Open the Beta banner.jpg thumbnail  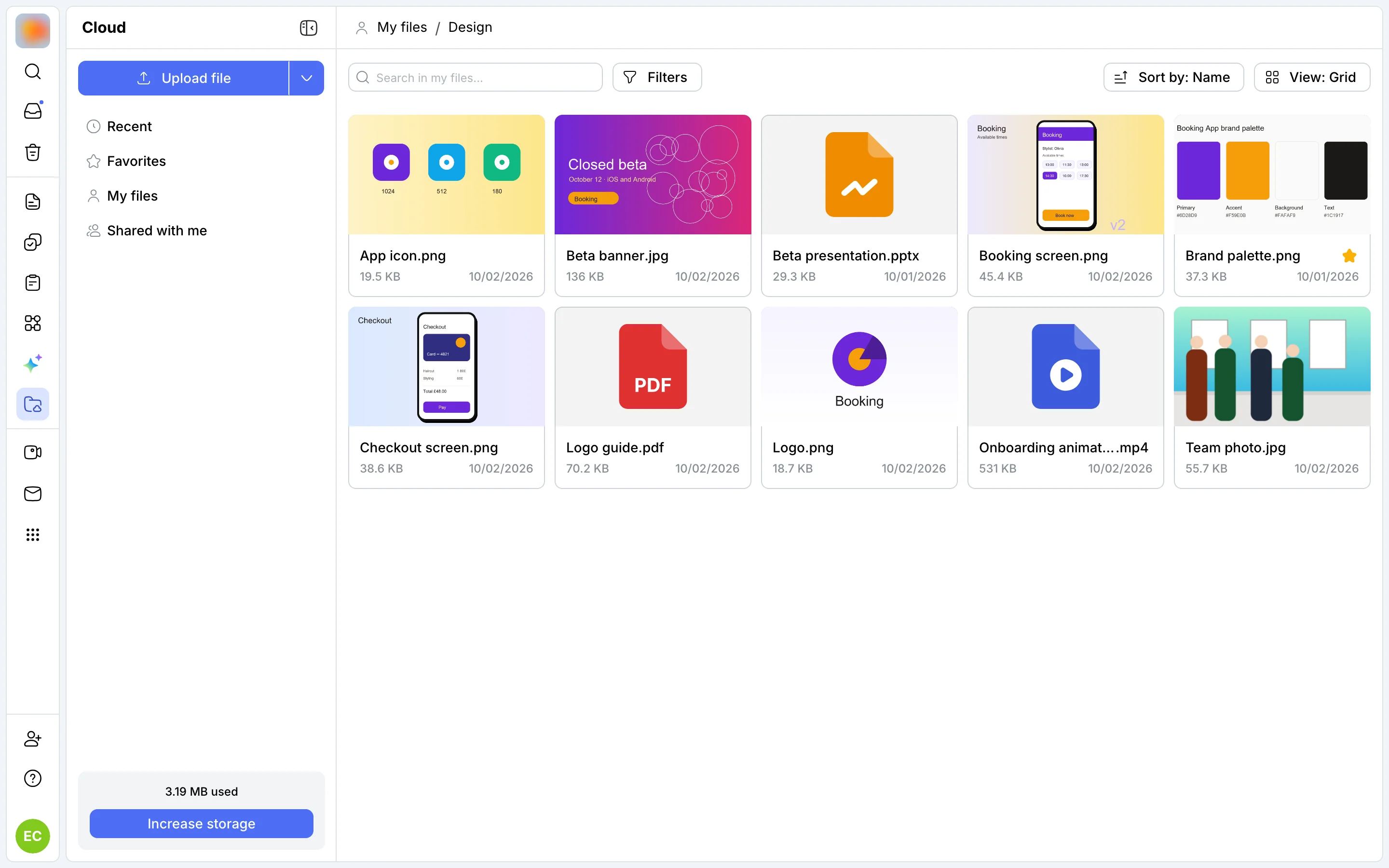653,175
